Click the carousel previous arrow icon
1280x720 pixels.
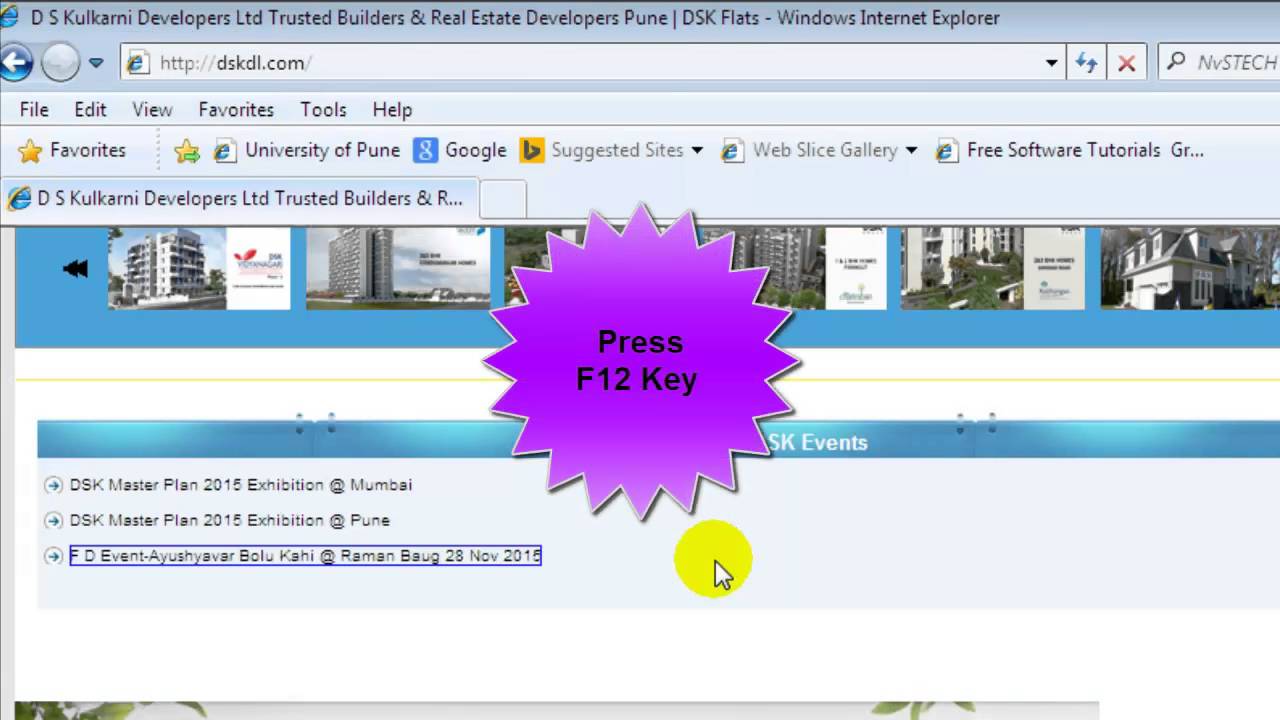(75, 268)
